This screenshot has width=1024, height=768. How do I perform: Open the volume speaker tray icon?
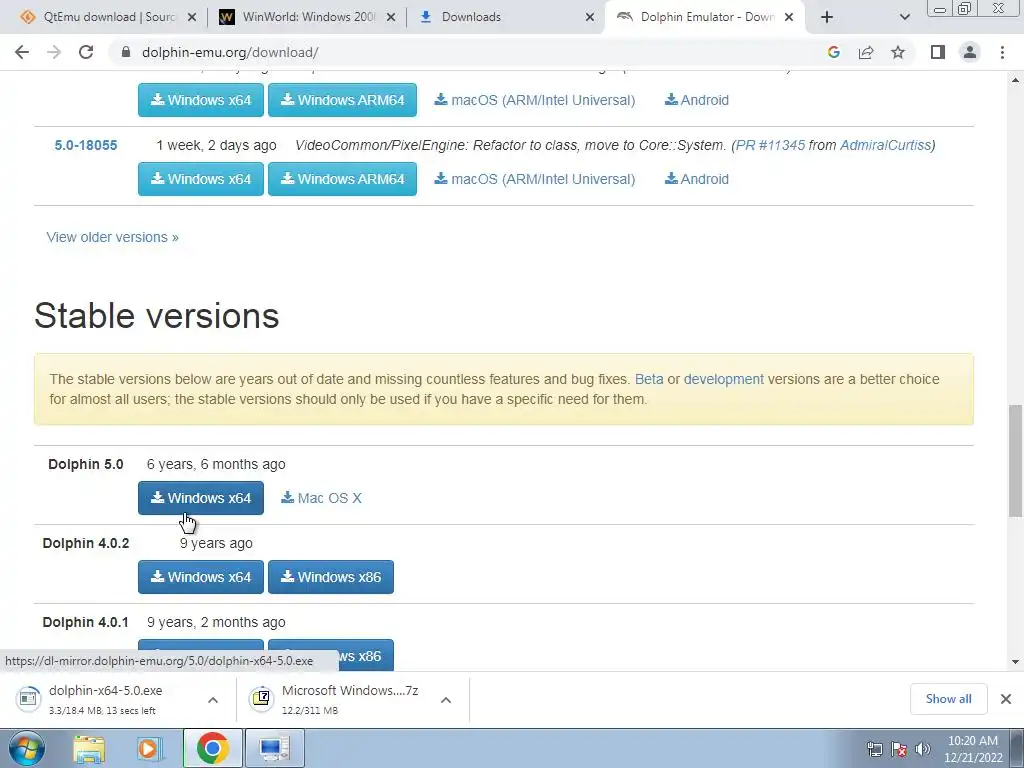(x=922, y=749)
